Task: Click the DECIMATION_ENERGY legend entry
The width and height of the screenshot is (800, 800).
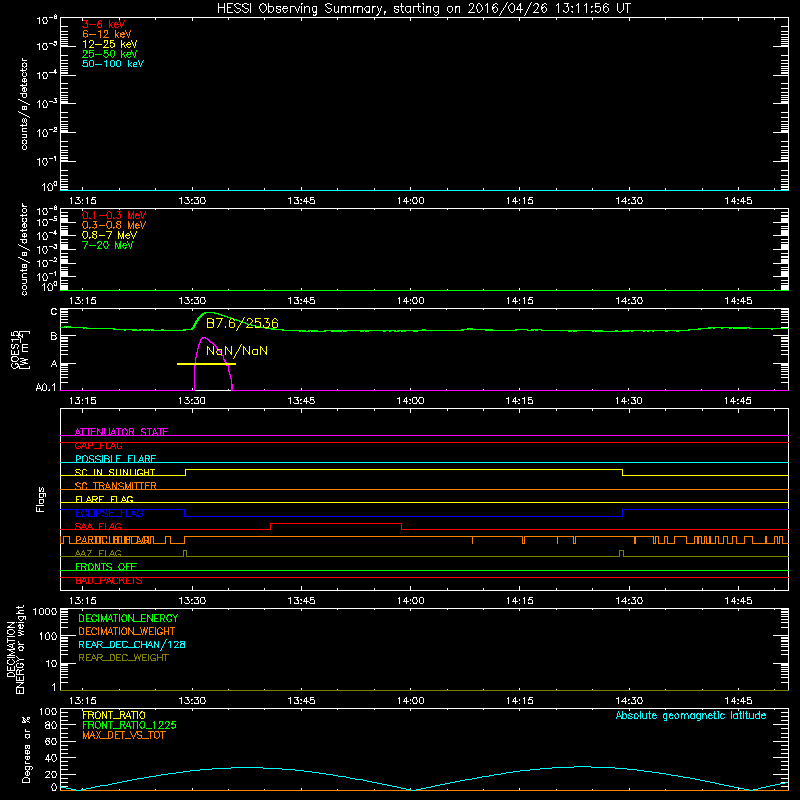Action: coord(128,618)
